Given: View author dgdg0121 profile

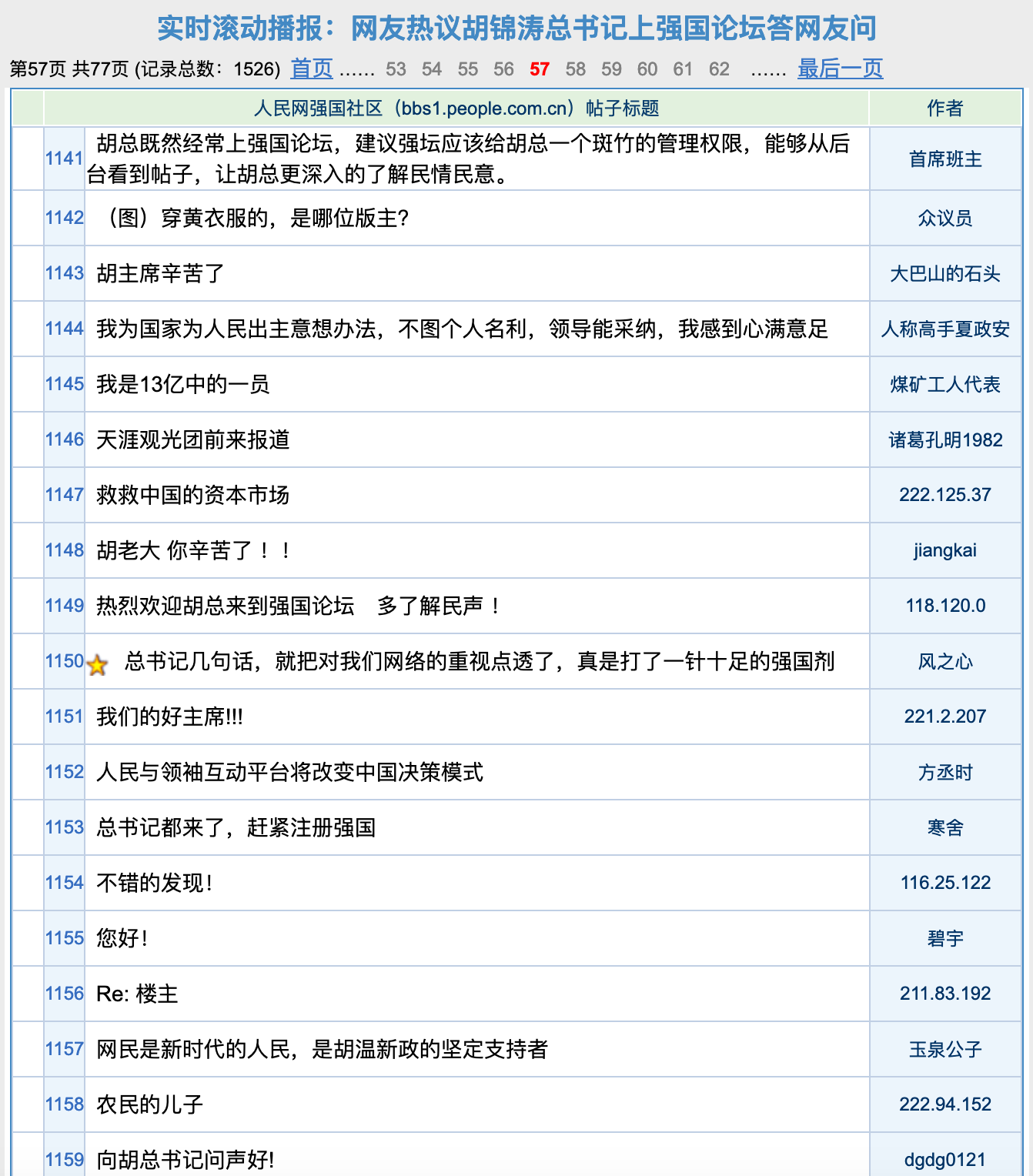Looking at the screenshot, I should (945, 1160).
